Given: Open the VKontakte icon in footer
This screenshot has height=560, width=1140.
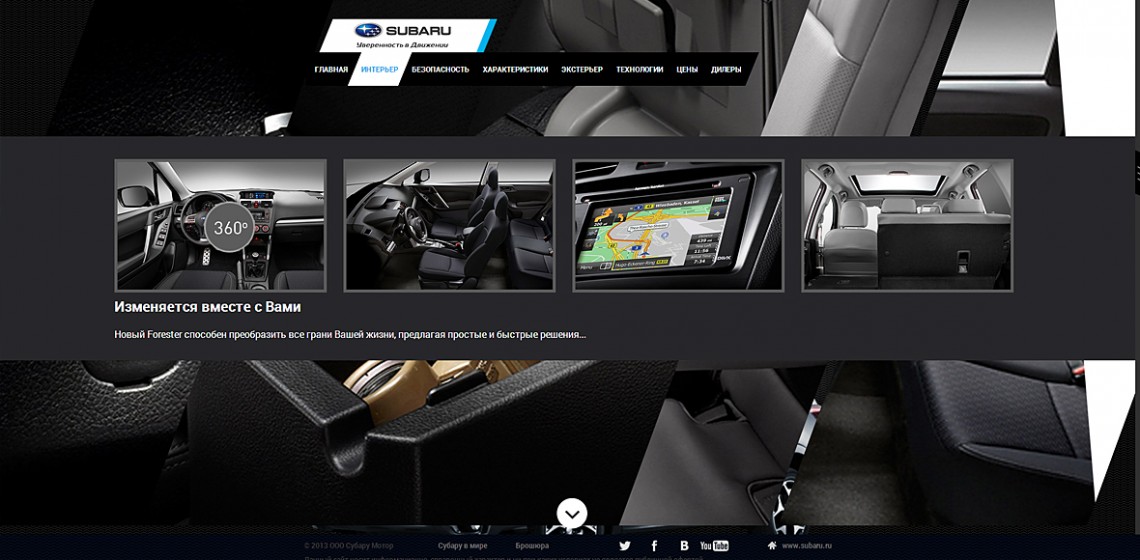Looking at the screenshot, I should click(684, 545).
